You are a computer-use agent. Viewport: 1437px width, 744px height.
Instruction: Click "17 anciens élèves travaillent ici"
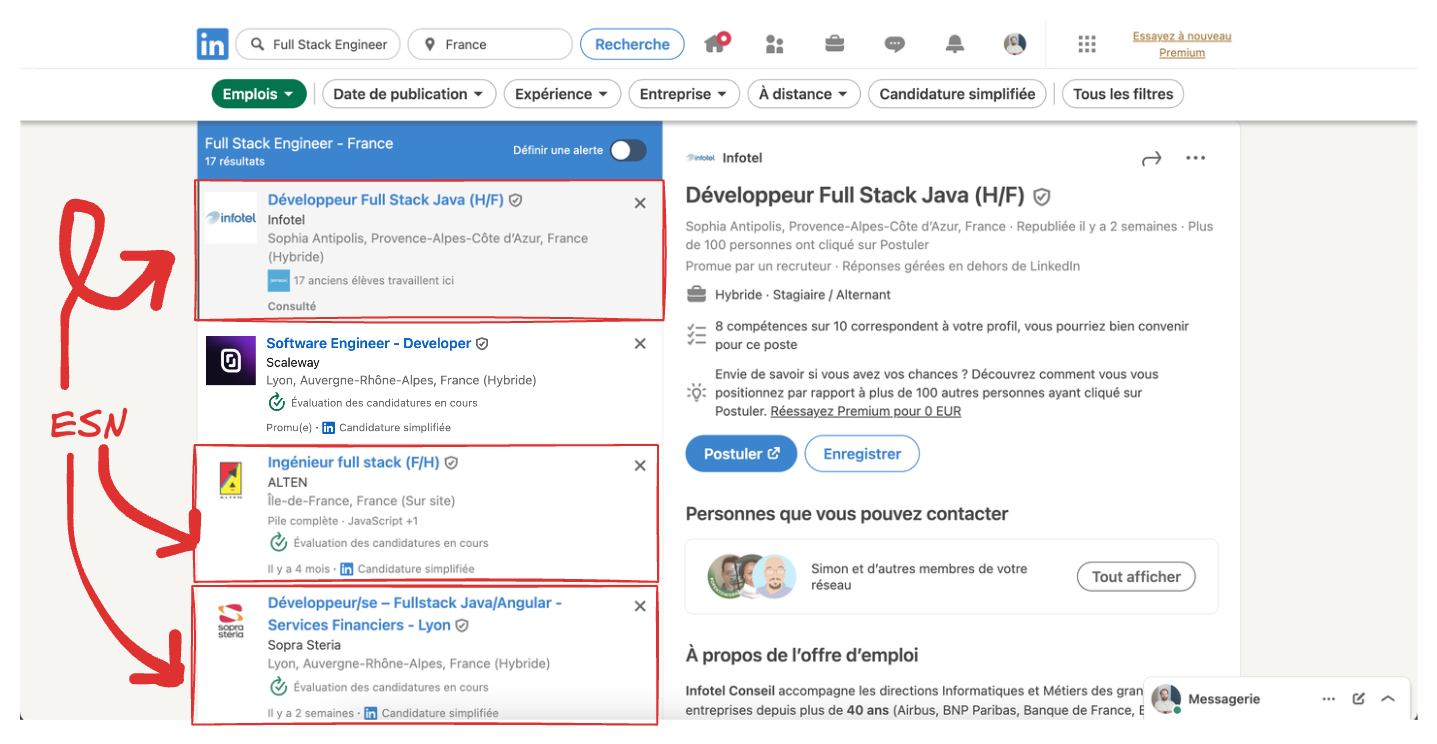[x=373, y=280]
